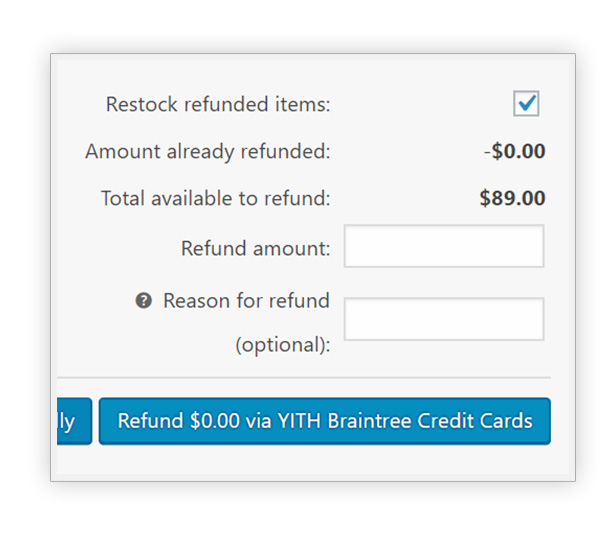Image resolution: width=600 pixels, height=539 pixels.
Task: Click the Restock refunded items label
Action: coord(218,104)
